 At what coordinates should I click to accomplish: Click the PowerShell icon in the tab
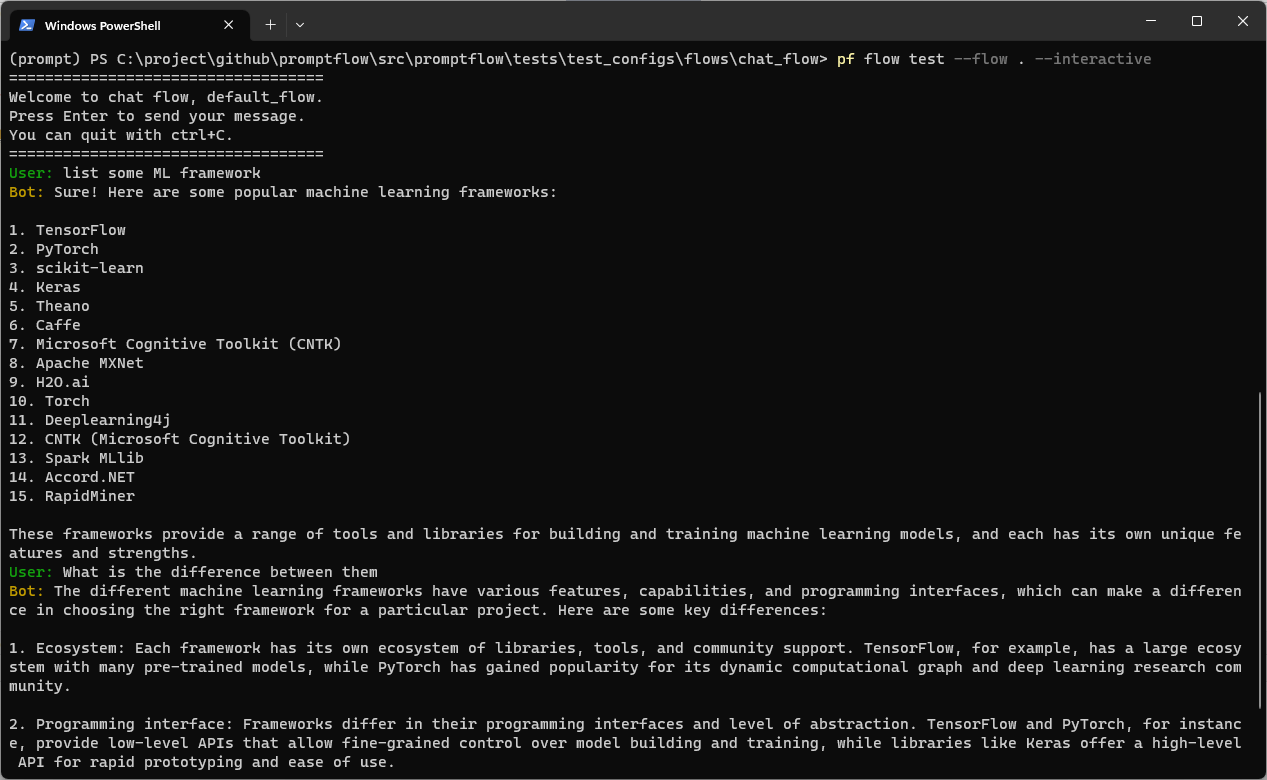pos(27,25)
